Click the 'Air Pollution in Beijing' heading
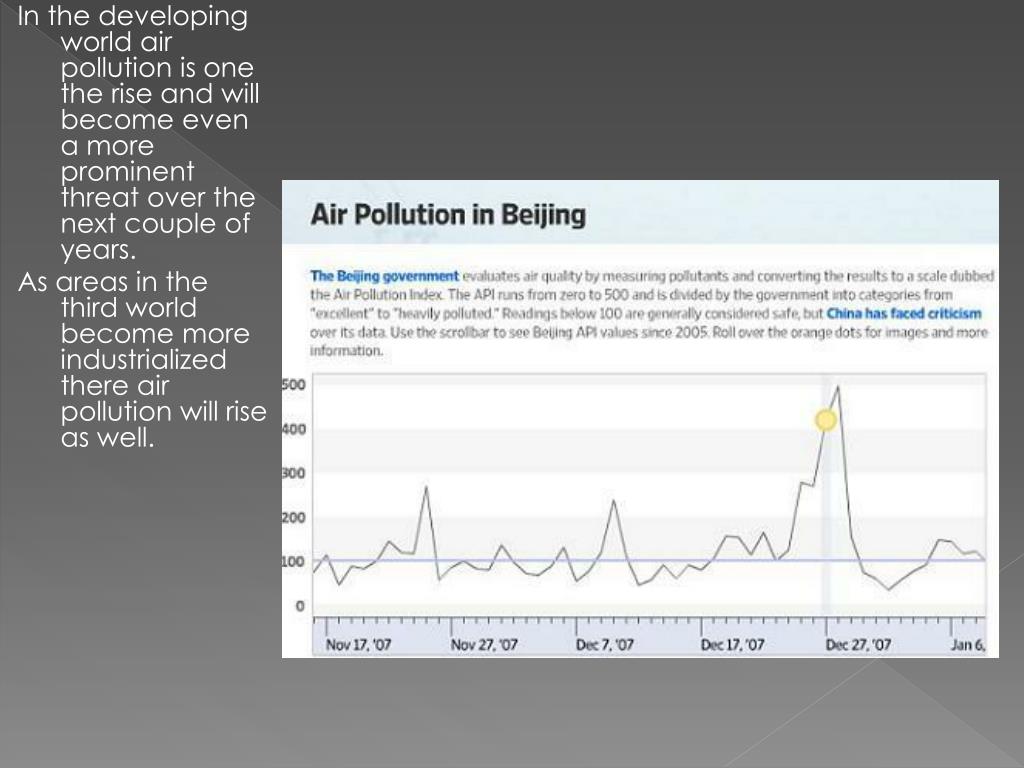This screenshot has height=768, width=1024. point(448,215)
